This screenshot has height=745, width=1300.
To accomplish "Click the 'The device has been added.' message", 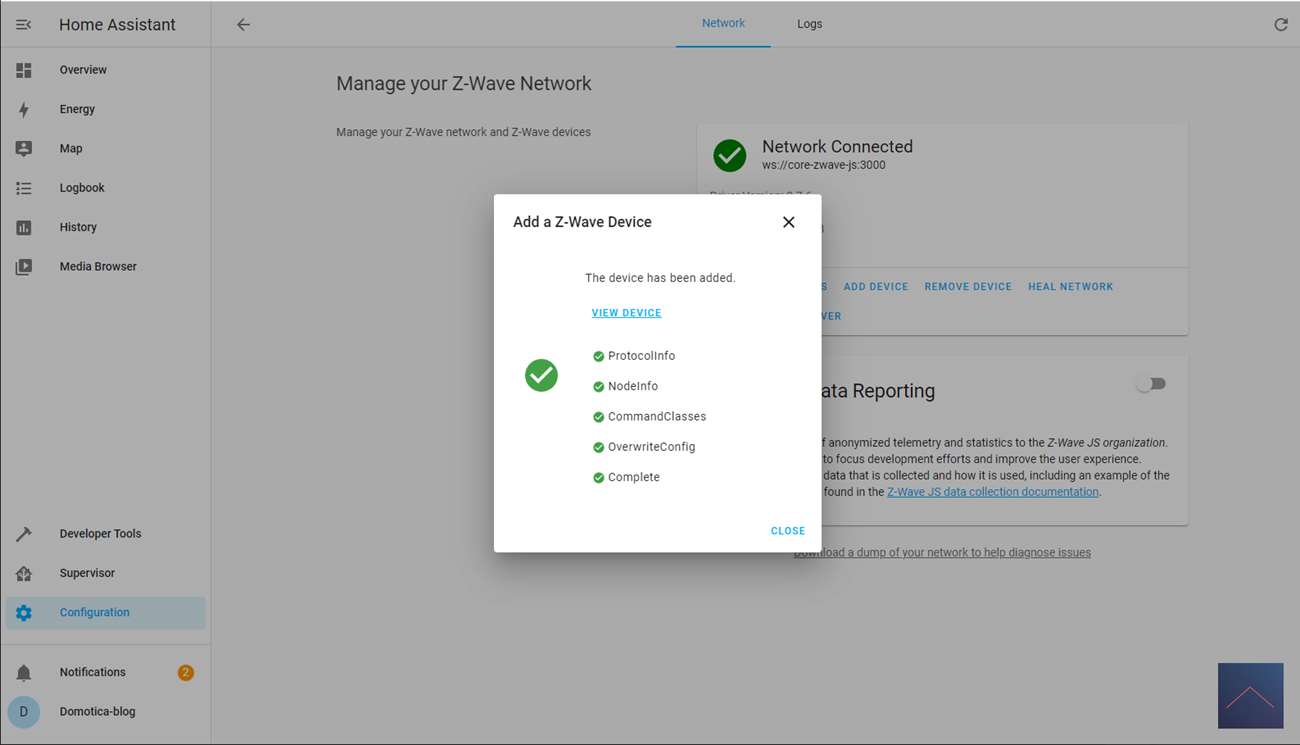I will point(660,278).
